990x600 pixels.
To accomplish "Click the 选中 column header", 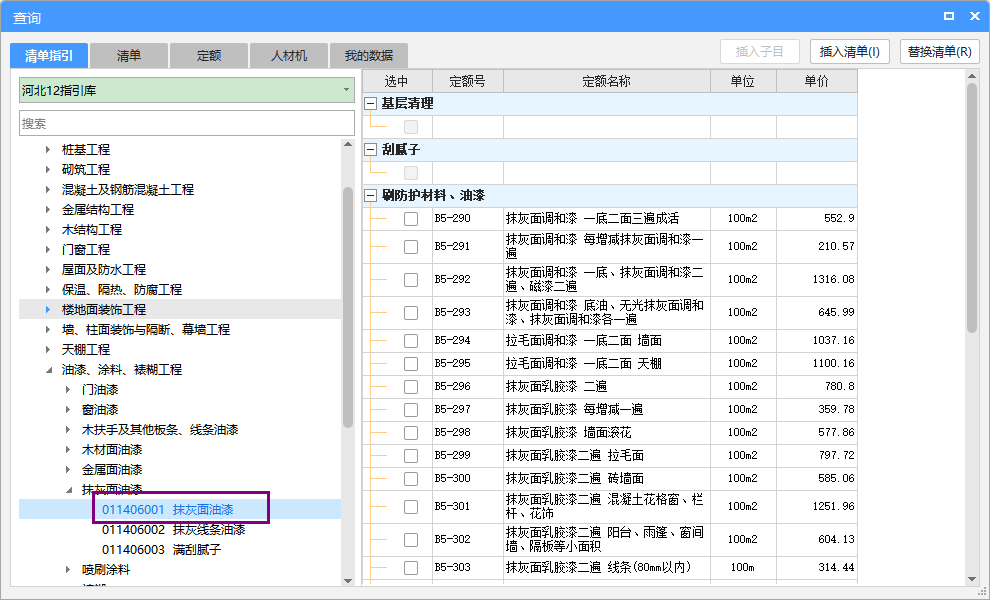I will 397,81.
